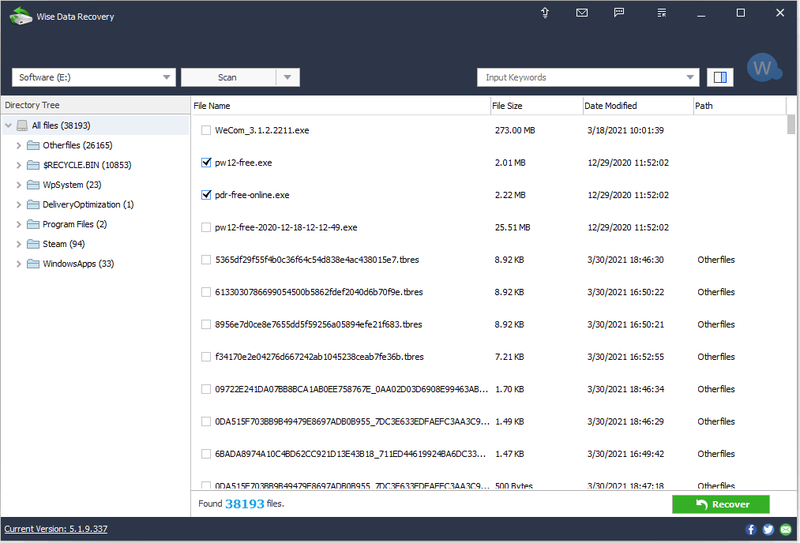Start scanning with the Scan button
Image resolution: width=800 pixels, height=543 pixels.
228,78
